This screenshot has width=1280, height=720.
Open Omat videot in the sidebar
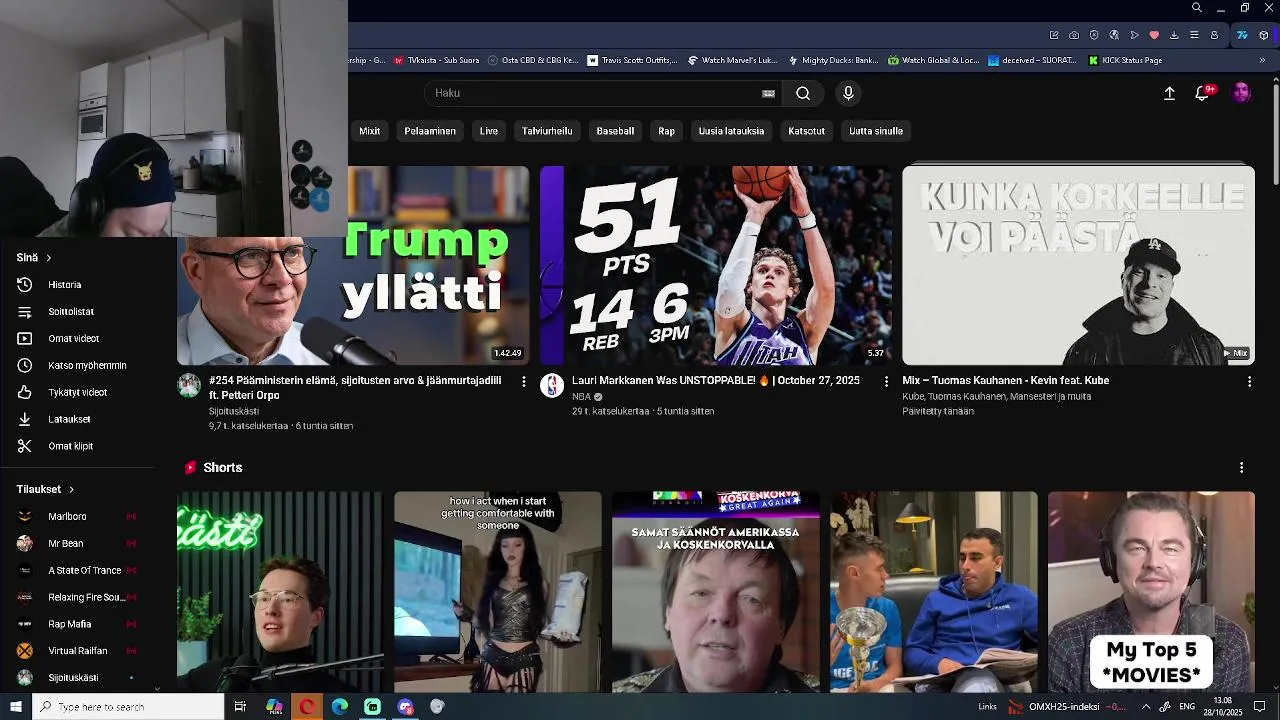click(x=75, y=339)
